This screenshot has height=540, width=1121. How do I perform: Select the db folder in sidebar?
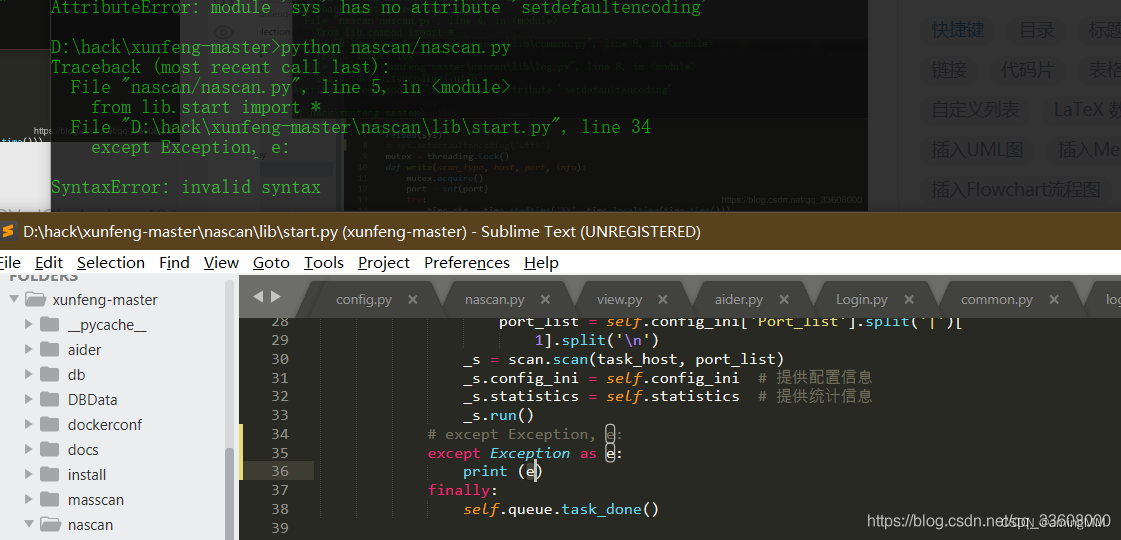[76, 375]
